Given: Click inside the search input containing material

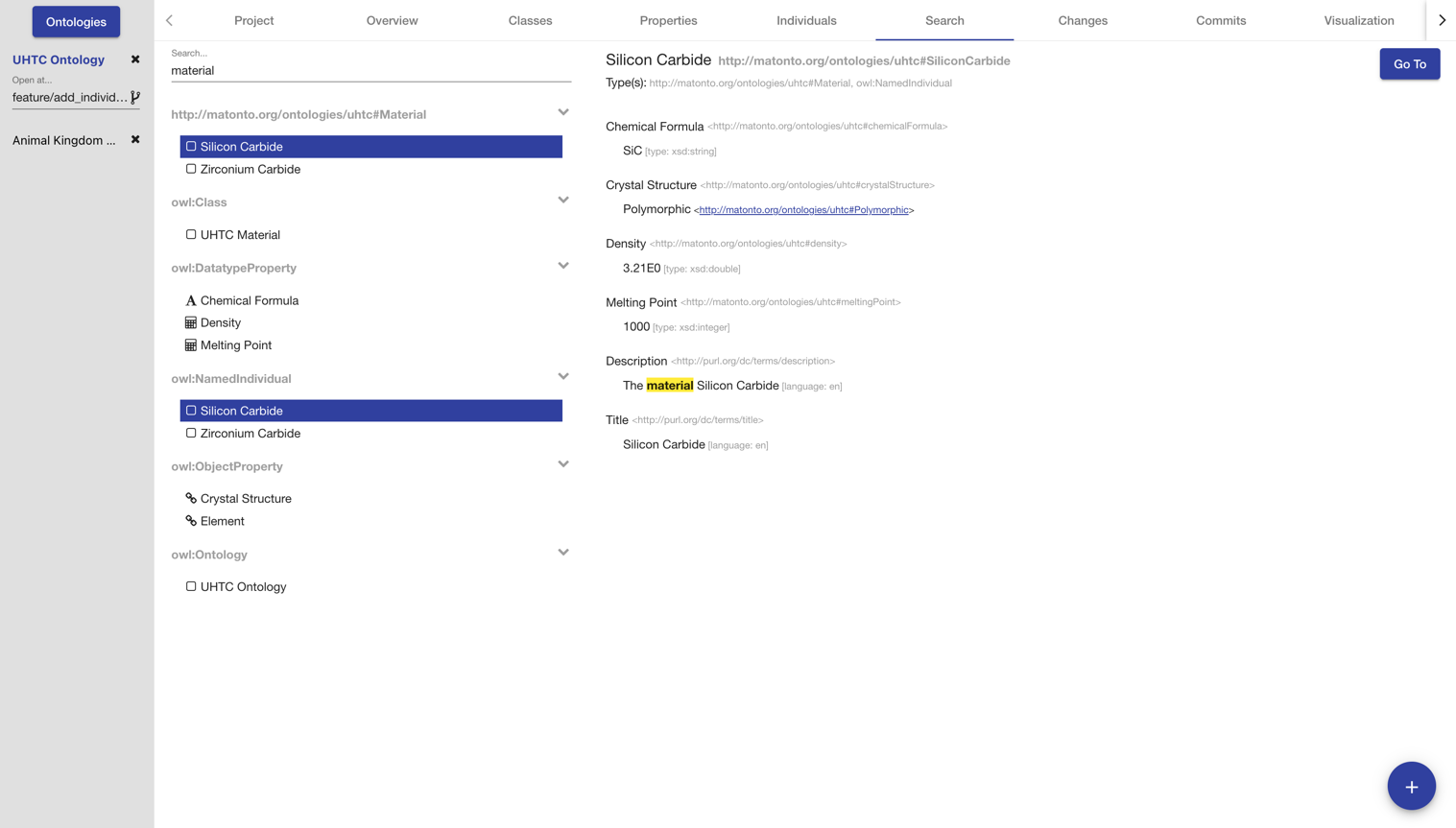Looking at the screenshot, I should 370,70.
